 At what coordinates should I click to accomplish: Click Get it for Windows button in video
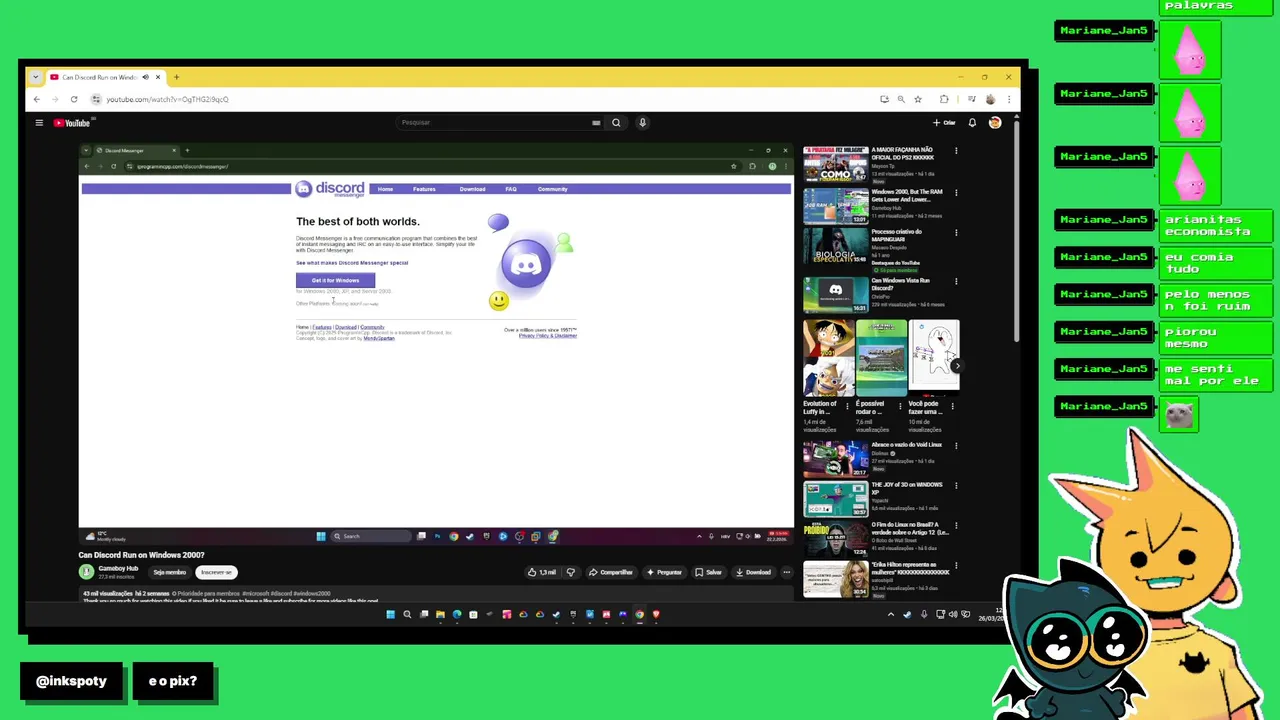point(335,280)
